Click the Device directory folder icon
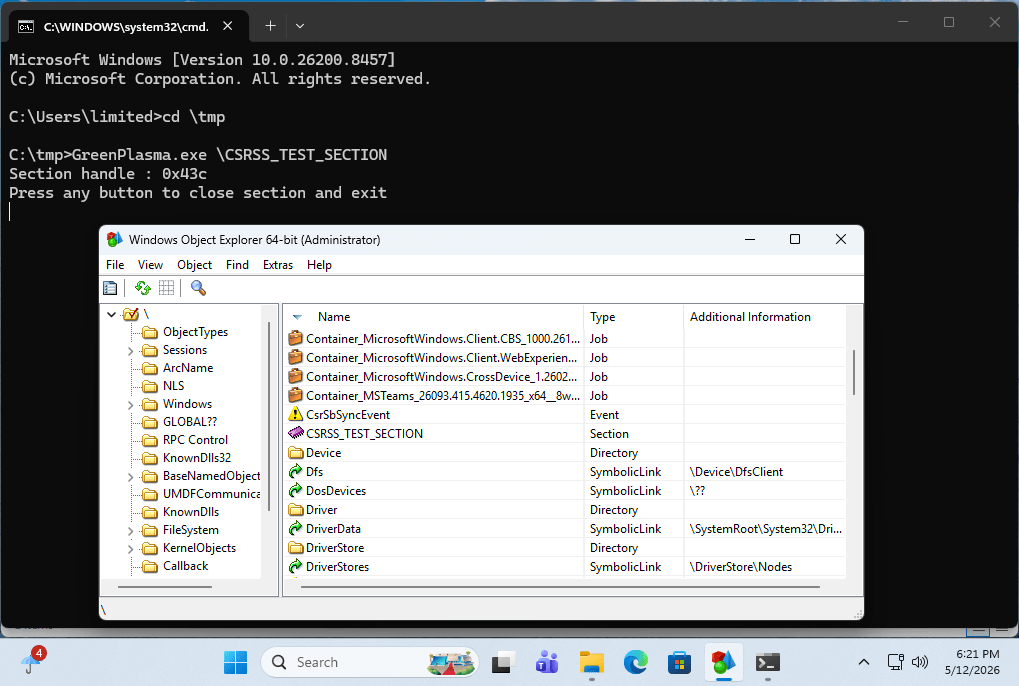1019x686 pixels. coord(296,453)
